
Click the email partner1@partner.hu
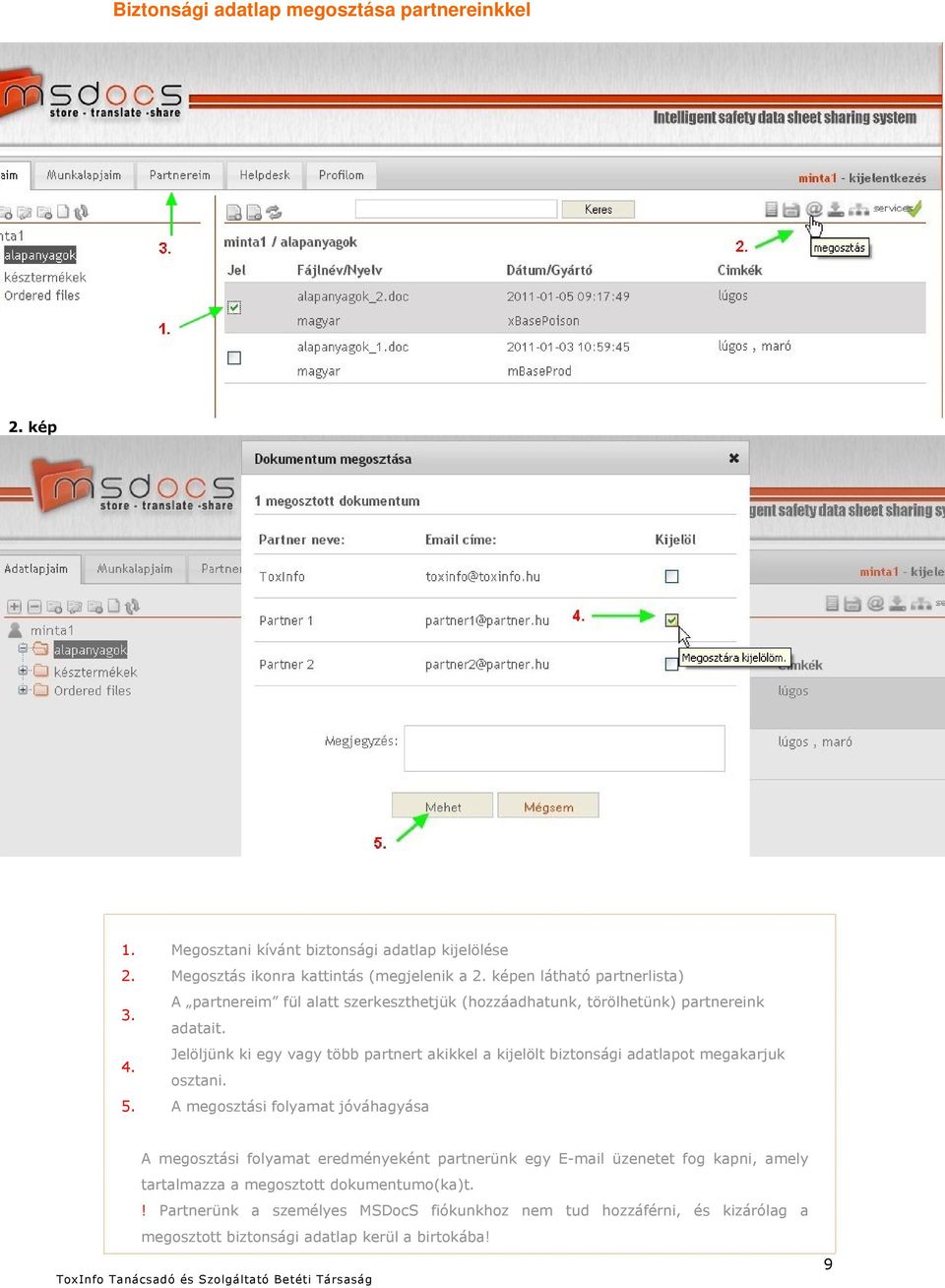487,620
